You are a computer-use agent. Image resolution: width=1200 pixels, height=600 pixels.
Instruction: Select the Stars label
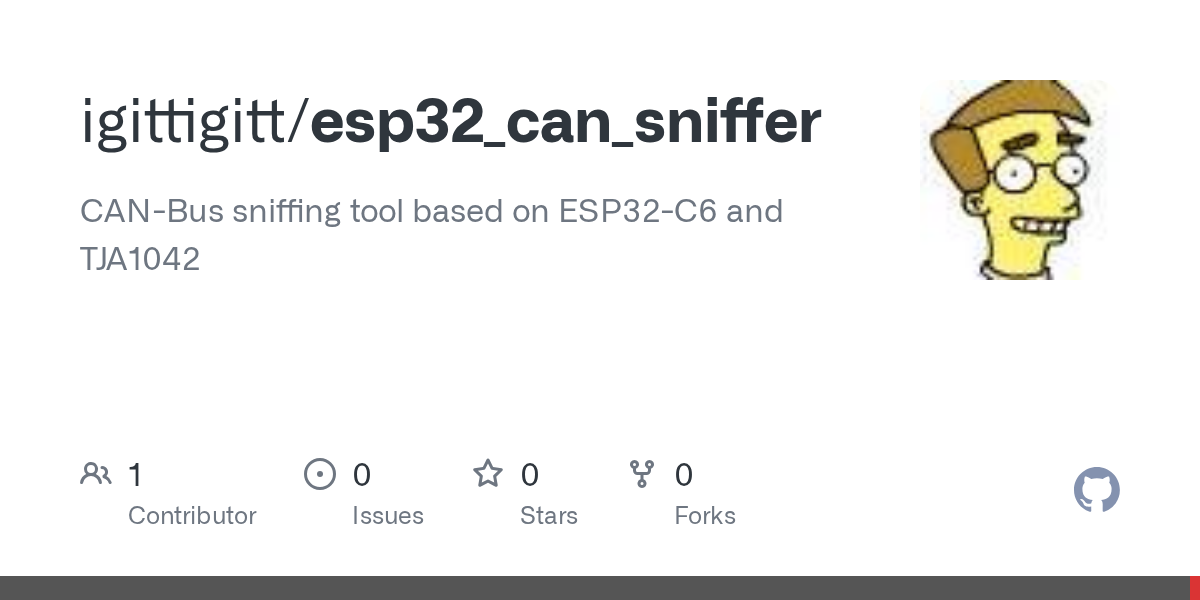[x=549, y=516]
